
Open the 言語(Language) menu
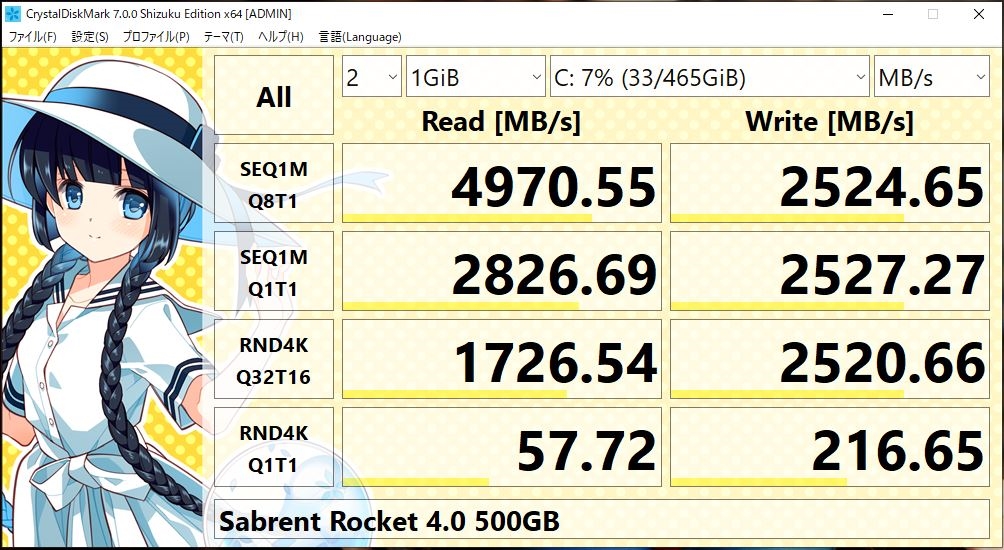pyautogui.click(x=360, y=37)
